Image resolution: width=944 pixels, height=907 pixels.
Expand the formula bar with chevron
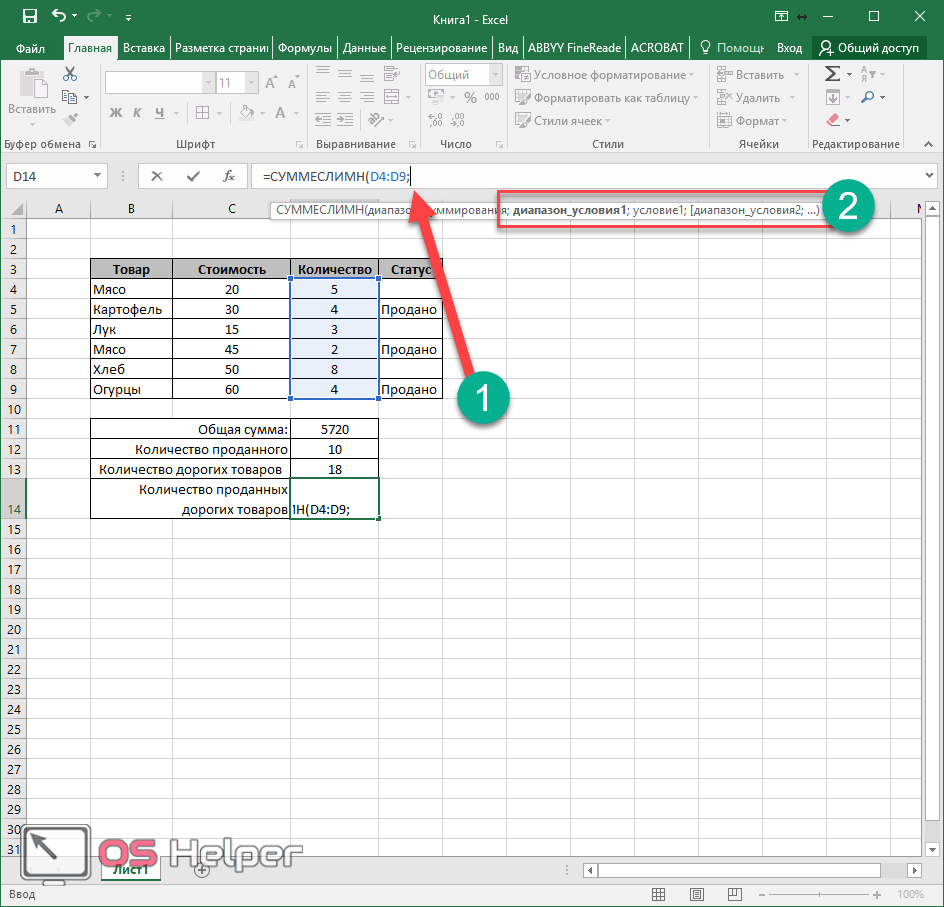click(931, 176)
